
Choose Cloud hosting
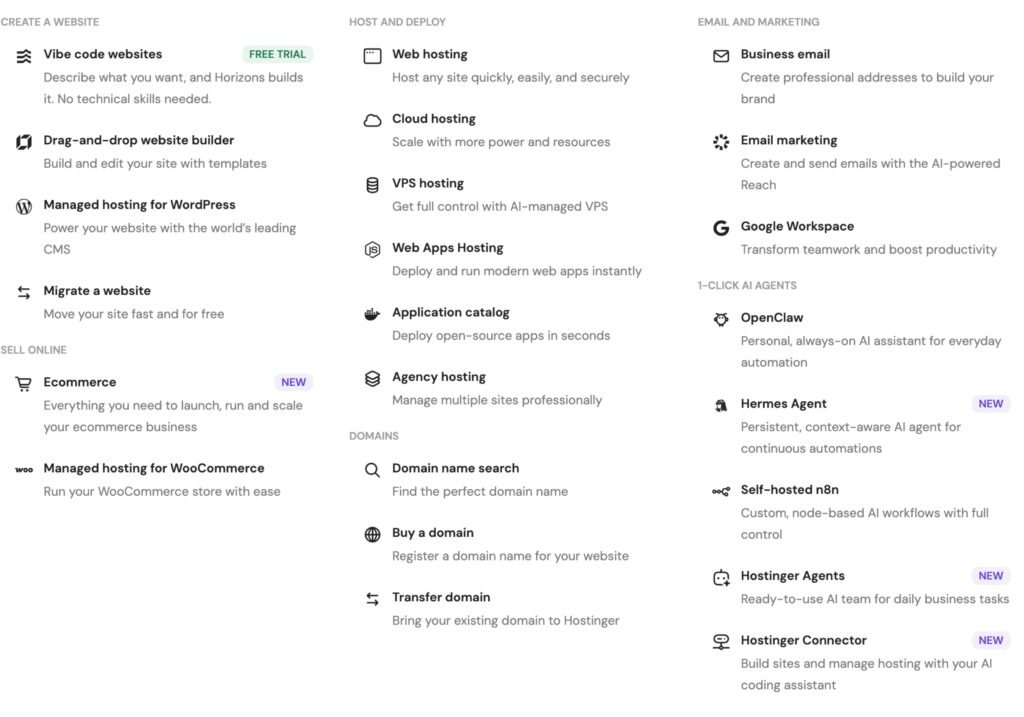(x=434, y=119)
